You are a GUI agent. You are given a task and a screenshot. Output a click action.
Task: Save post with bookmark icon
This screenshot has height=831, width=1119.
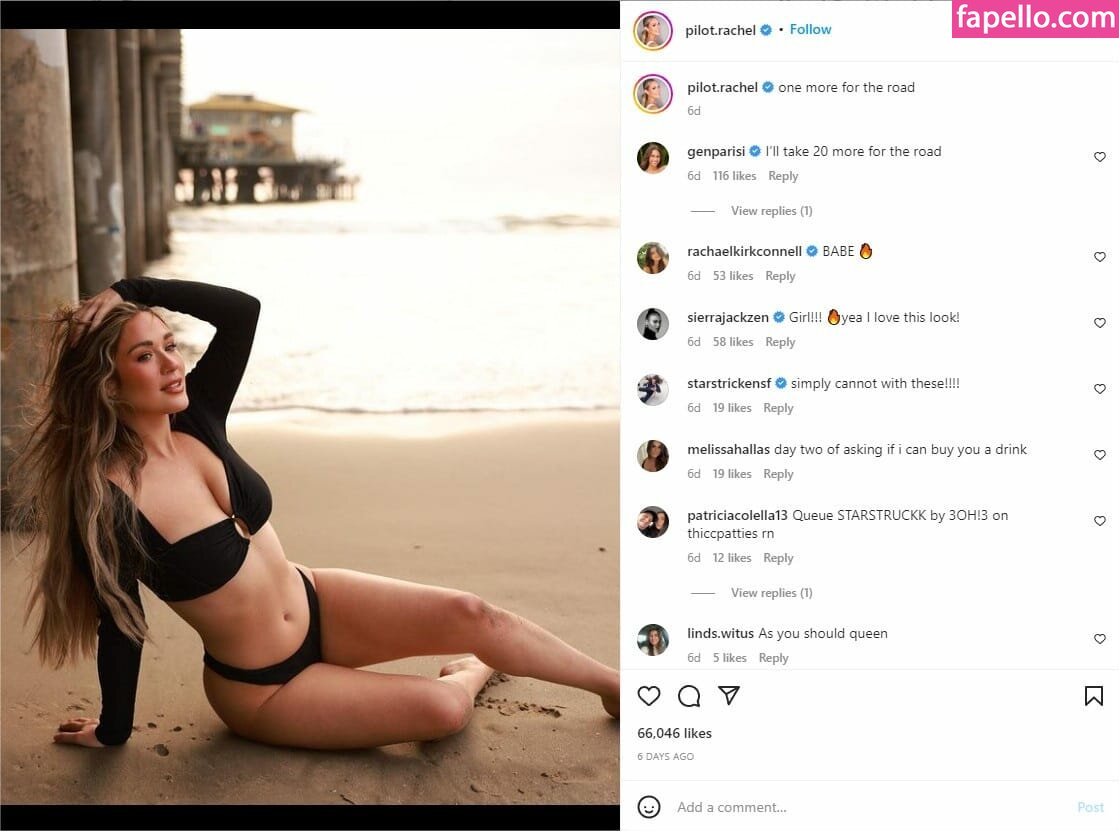(1093, 695)
